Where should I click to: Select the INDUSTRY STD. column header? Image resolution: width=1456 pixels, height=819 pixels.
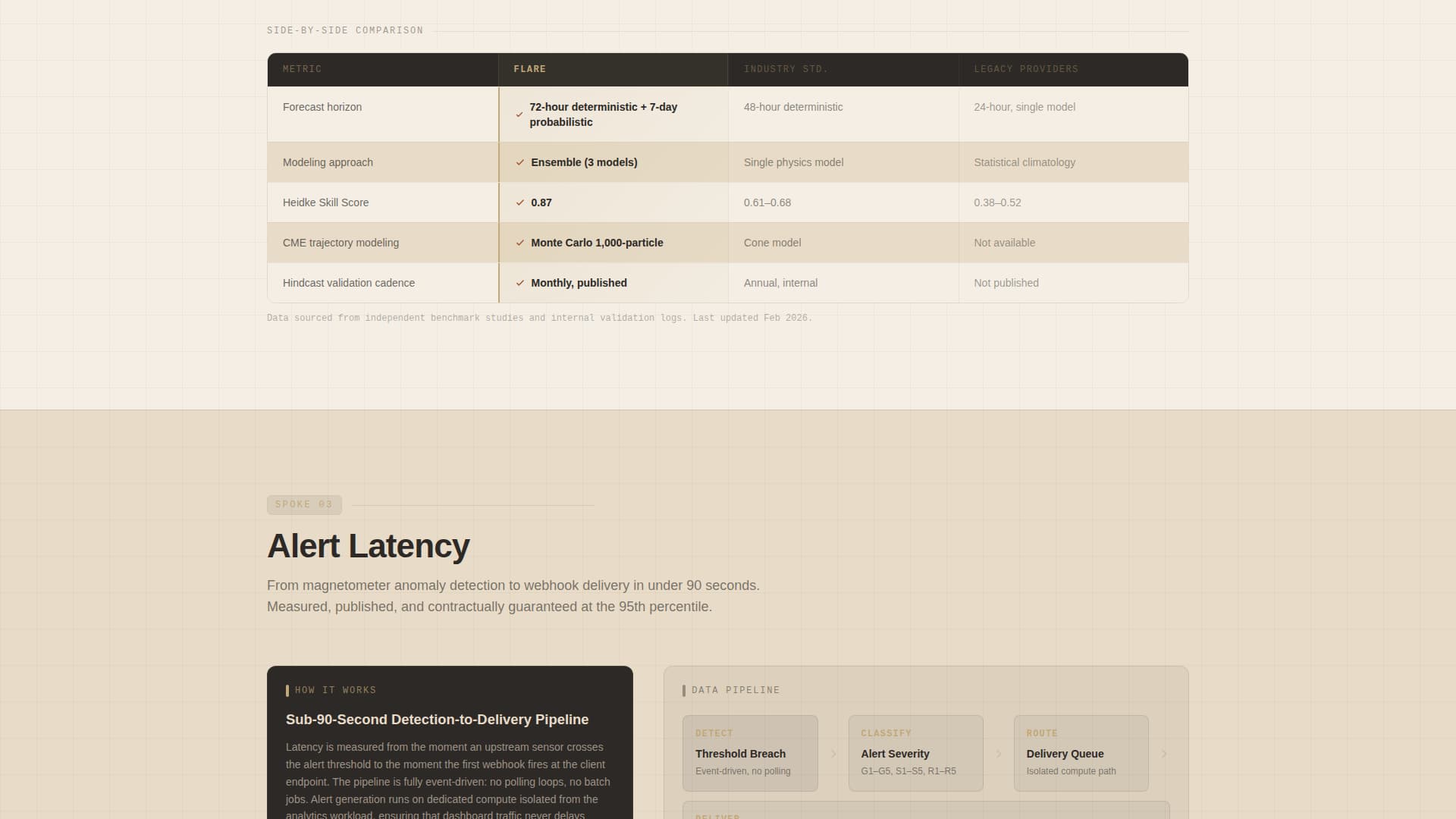(785, 69)
